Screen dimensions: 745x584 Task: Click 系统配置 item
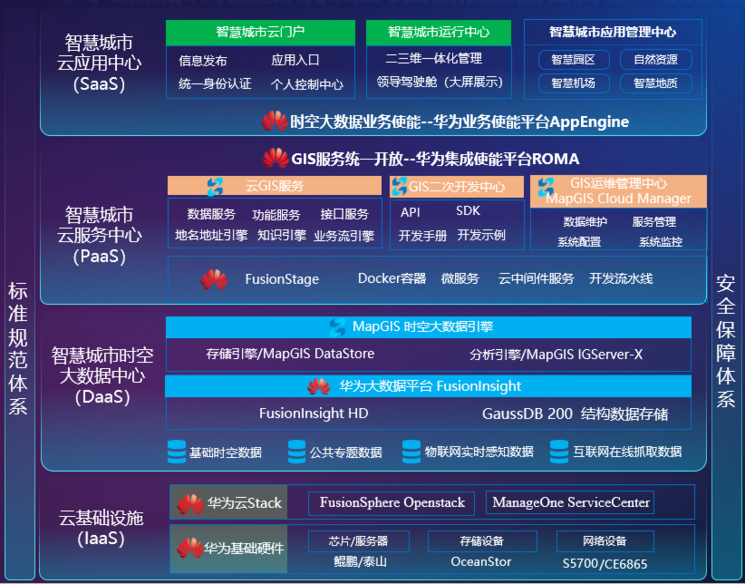tap(579, 242)
